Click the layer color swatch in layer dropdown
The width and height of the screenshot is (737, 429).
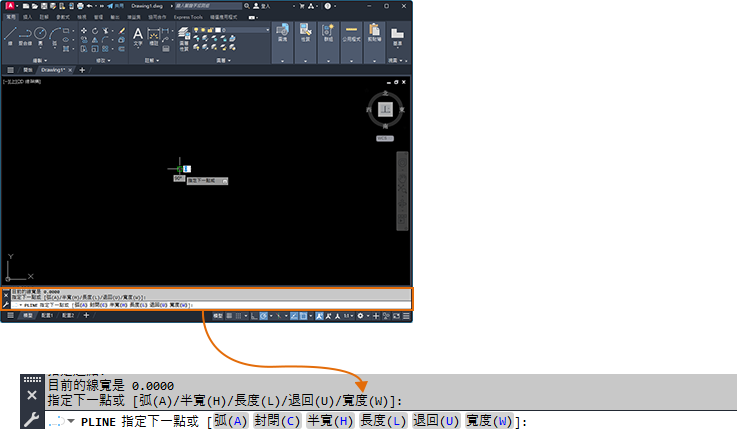218,30
